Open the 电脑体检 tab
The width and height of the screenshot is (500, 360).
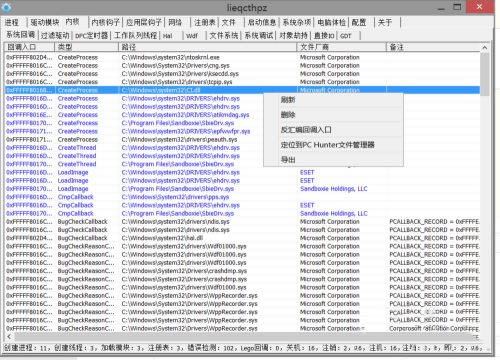click(331, 22)
